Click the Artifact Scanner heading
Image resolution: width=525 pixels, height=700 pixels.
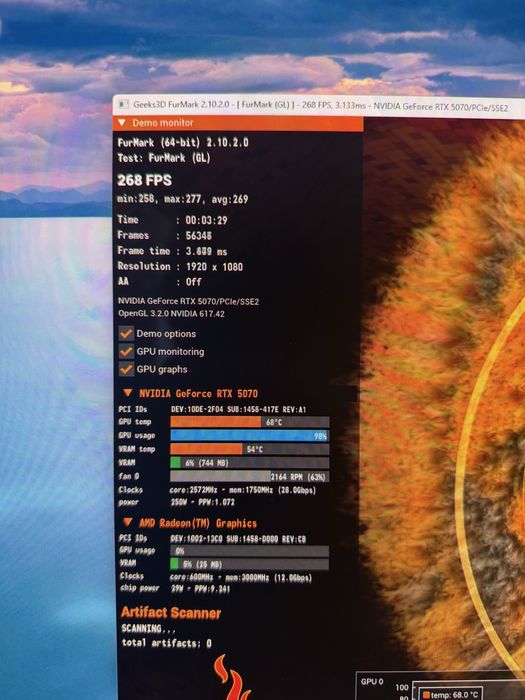(171, 612)
